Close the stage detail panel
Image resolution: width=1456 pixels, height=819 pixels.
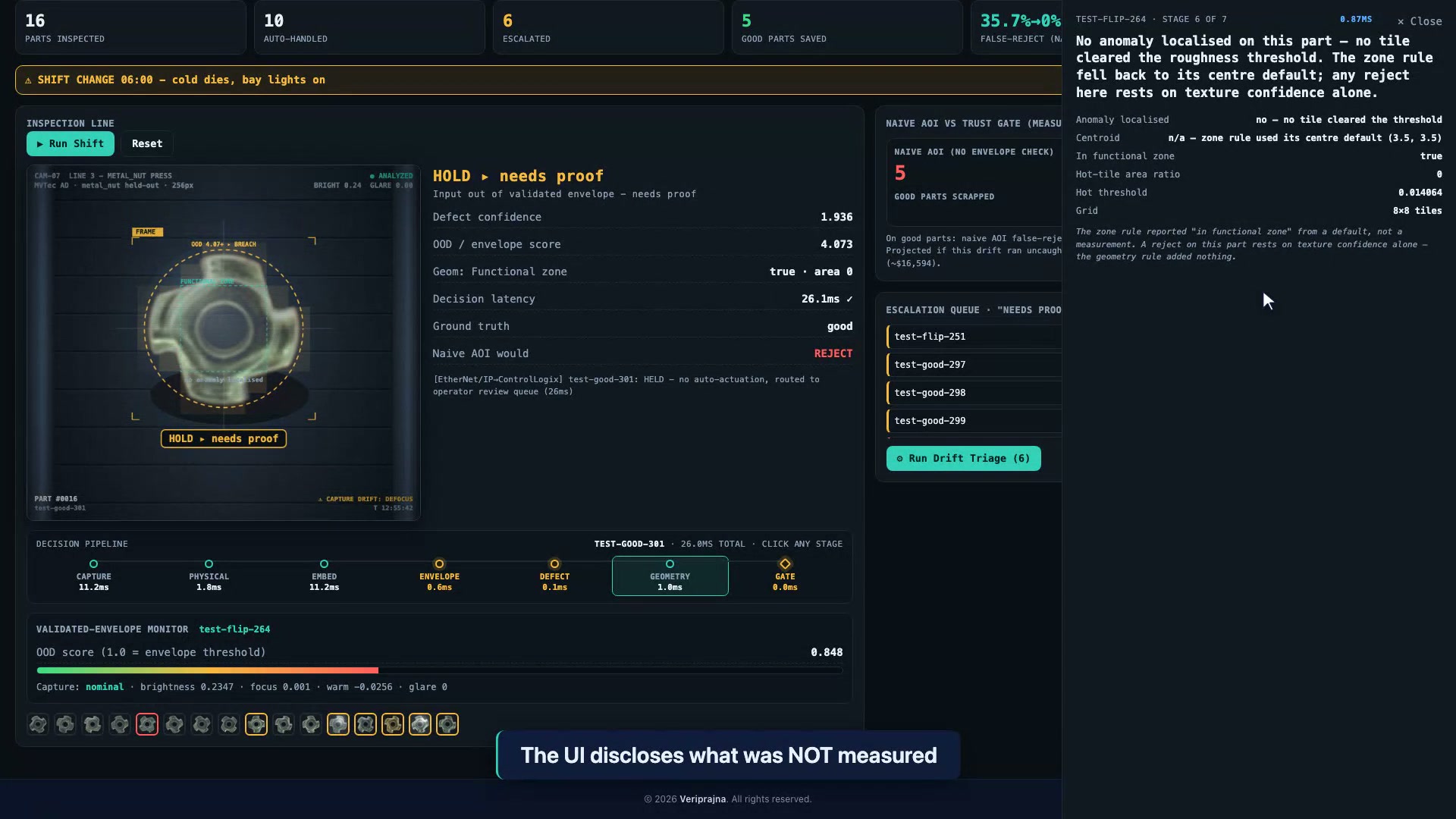pyautogui.click(x=1420, y=21)
